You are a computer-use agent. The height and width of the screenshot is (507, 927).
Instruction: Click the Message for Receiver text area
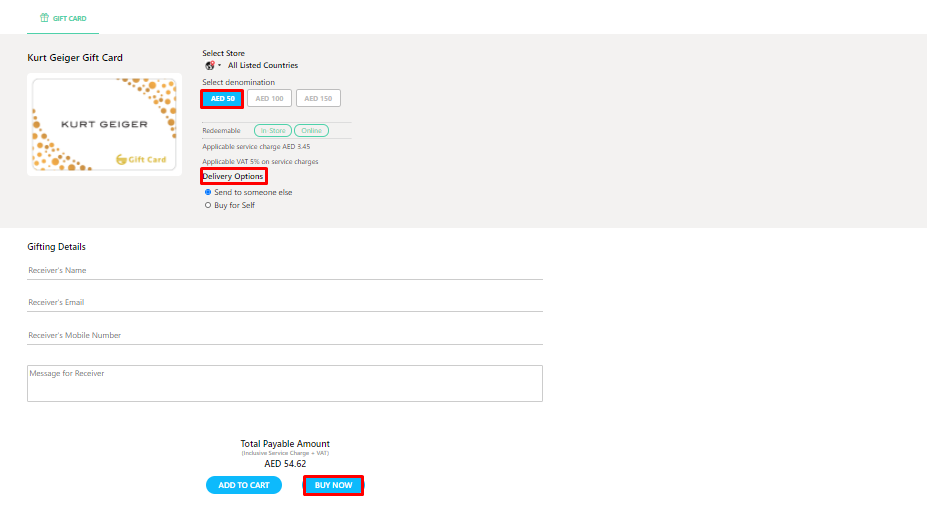[x=285, y=384]
